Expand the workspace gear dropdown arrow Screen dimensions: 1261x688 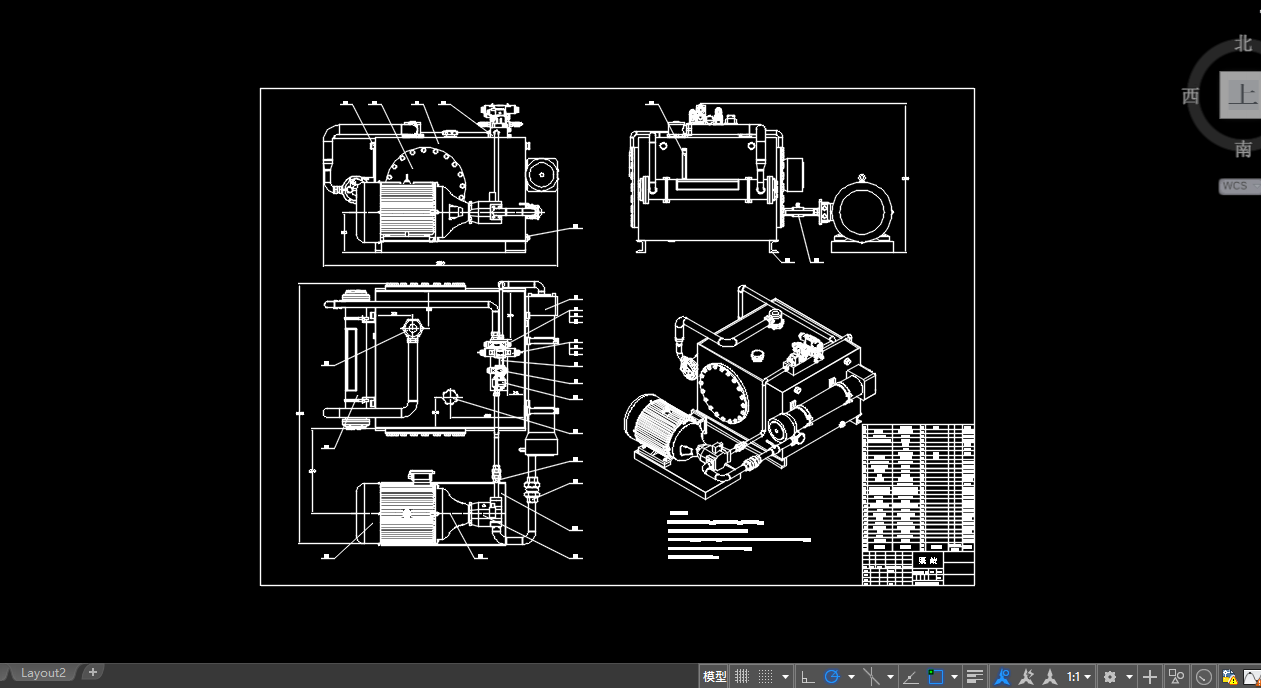(x=1129, y=677)
